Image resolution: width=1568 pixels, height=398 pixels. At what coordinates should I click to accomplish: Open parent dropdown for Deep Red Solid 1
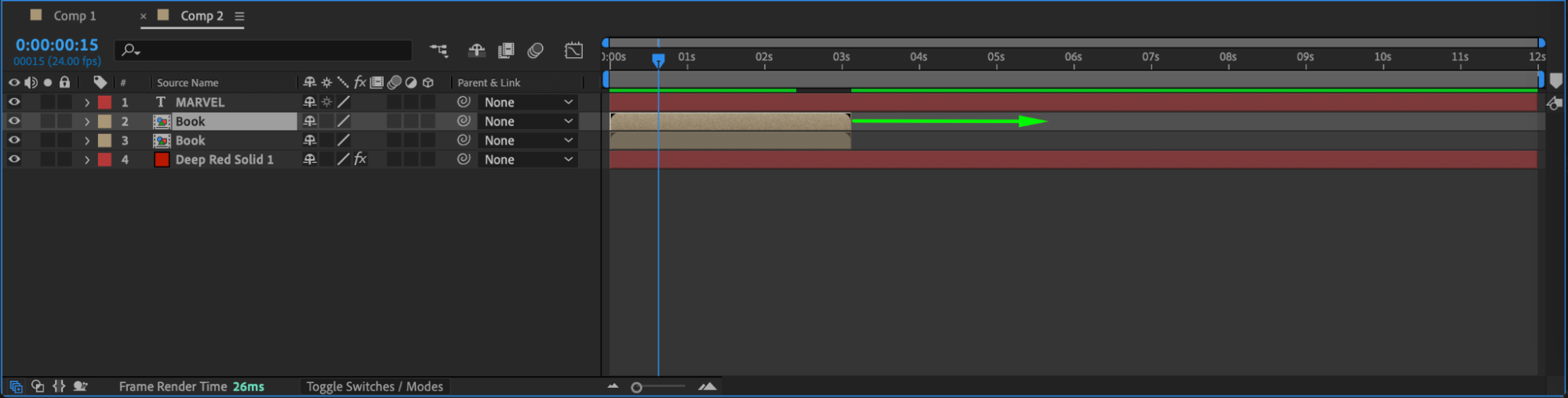coord(528,159)
